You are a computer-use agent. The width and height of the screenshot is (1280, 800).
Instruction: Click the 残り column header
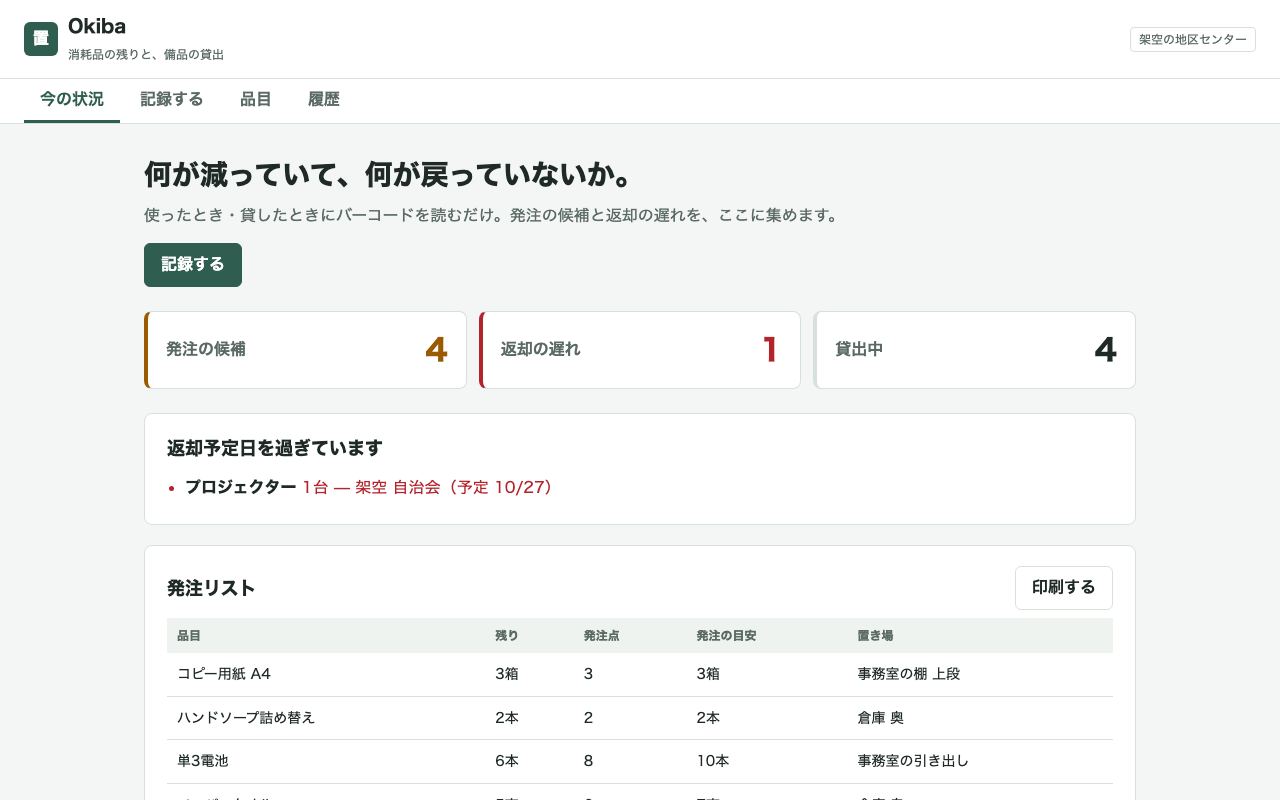(507, 636)
